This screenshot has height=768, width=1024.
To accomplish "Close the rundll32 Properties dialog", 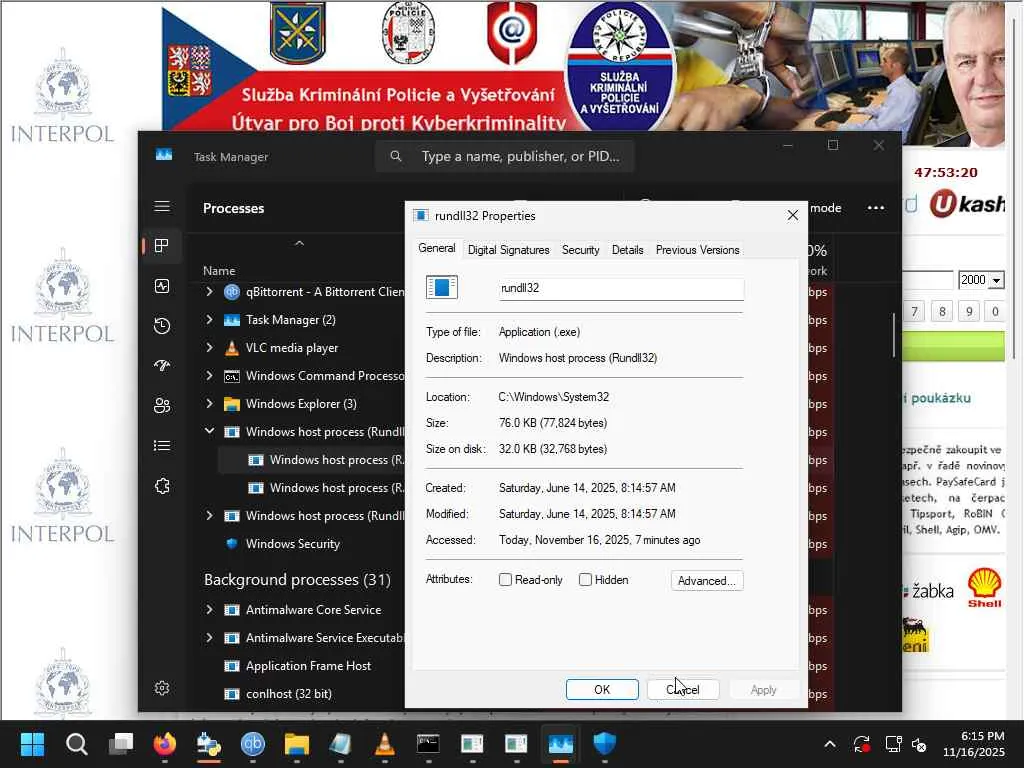I will click(793, 216).
